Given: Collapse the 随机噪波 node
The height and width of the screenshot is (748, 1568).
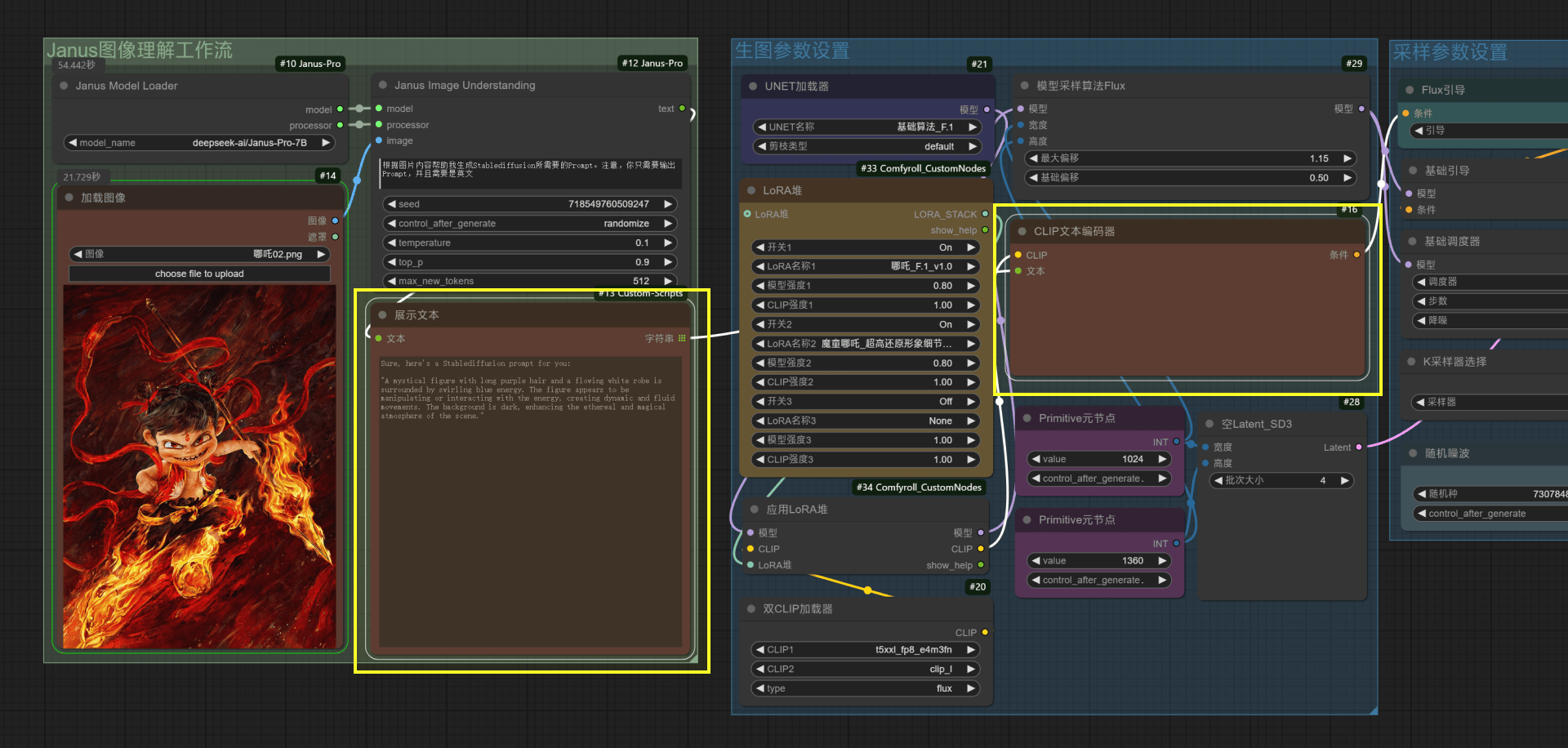Looking at the screenshot, I should pyautogui.click(x=1413, y=453).
